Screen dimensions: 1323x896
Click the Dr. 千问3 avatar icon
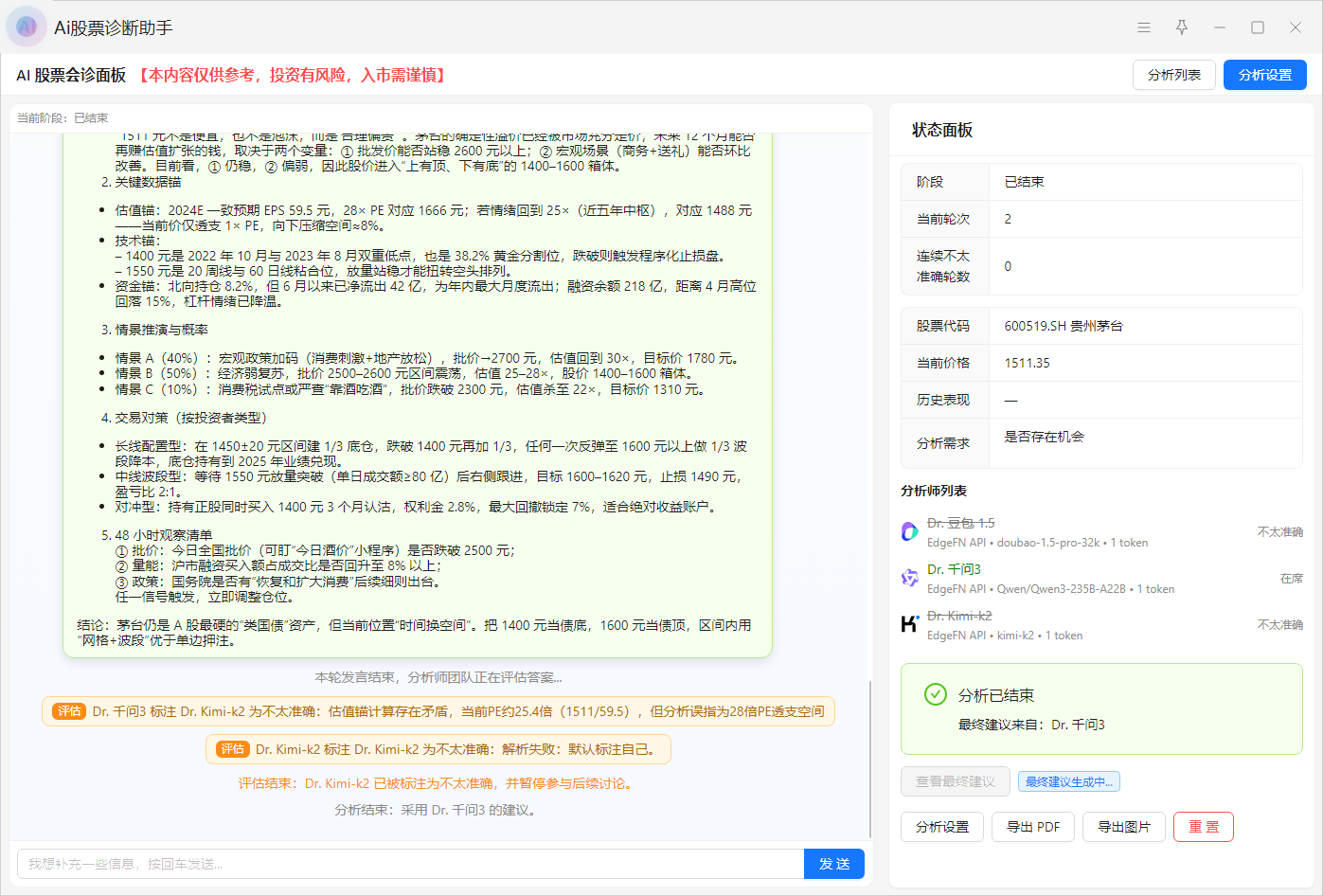click(909, 578)
